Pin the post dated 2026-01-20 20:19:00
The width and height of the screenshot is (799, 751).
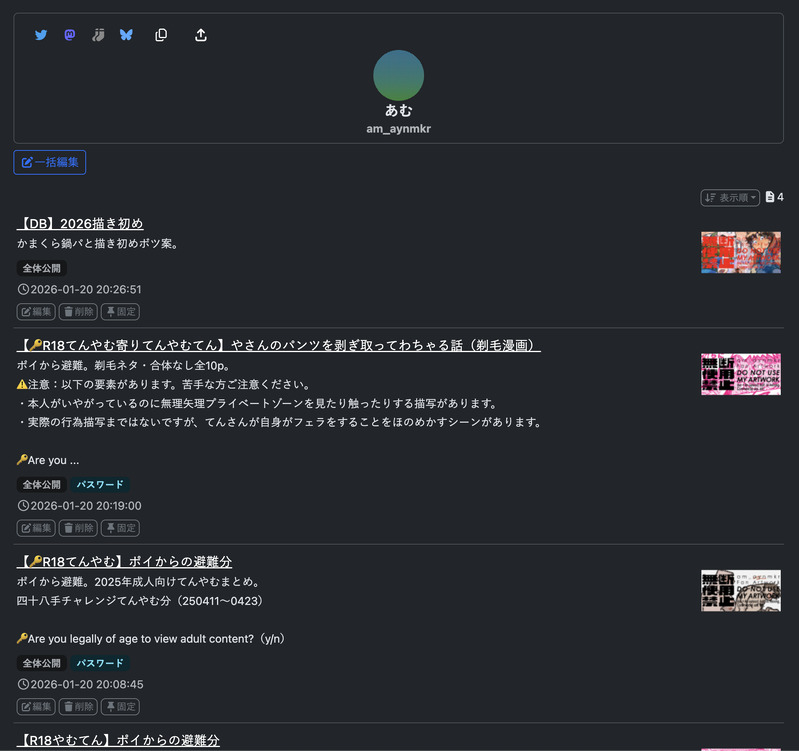pos(120,528)
